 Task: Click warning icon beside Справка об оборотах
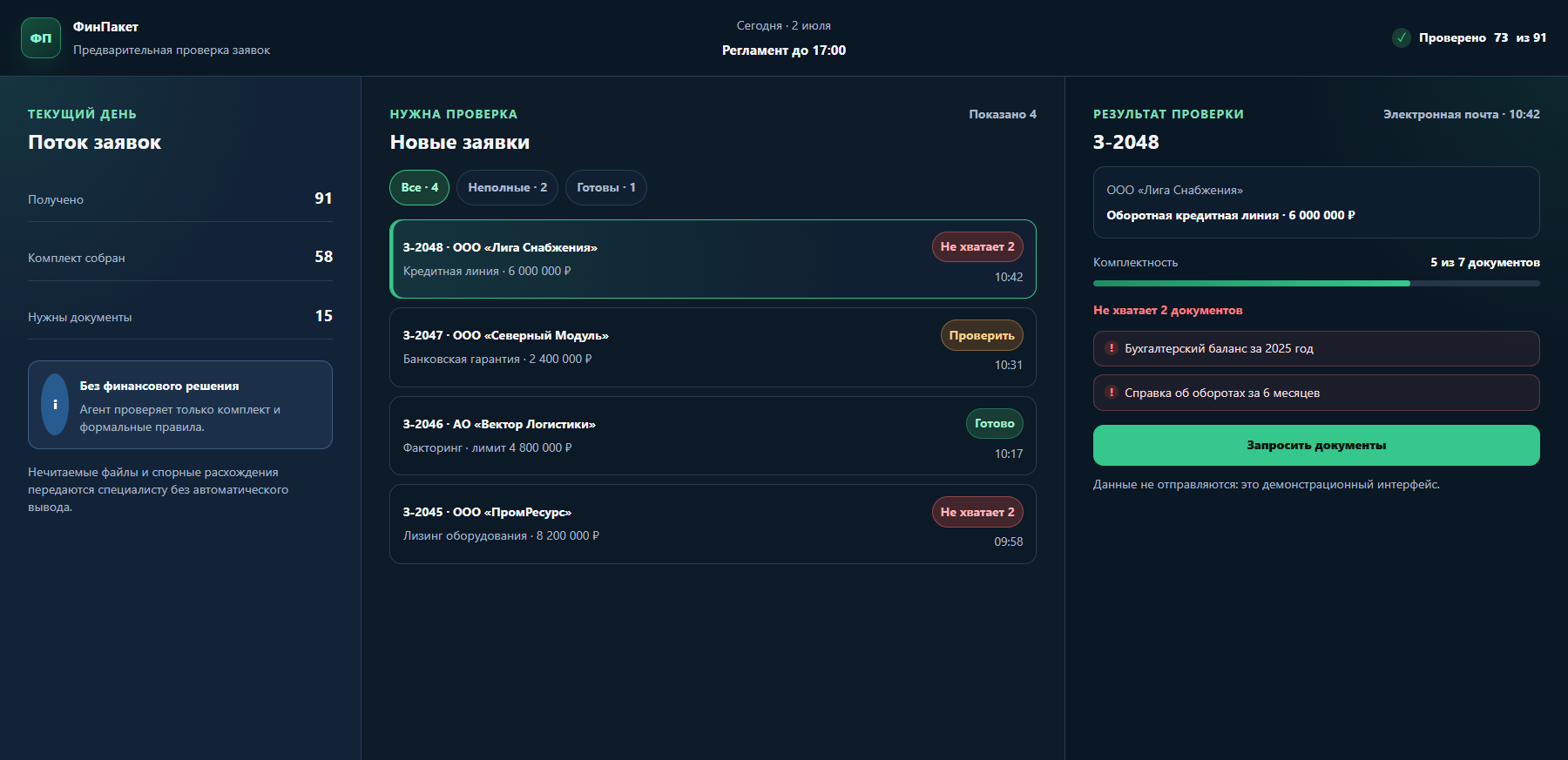pos(1112,393)
